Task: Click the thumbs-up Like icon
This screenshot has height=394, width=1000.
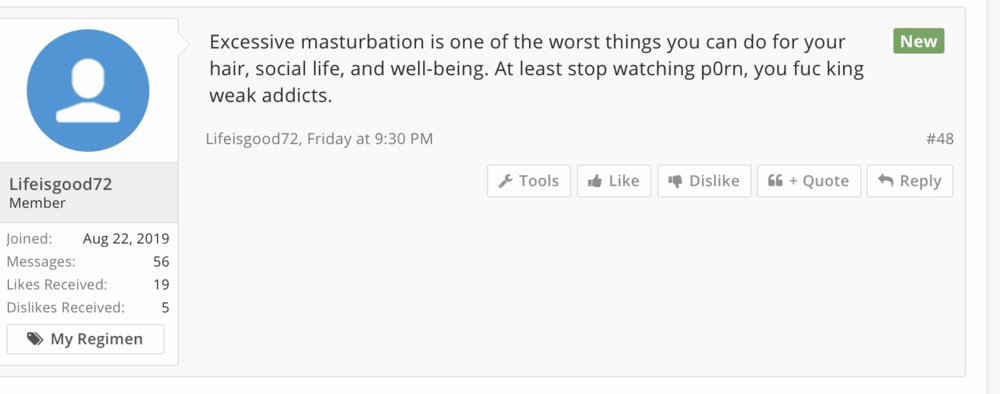Action: coord(595,181)
